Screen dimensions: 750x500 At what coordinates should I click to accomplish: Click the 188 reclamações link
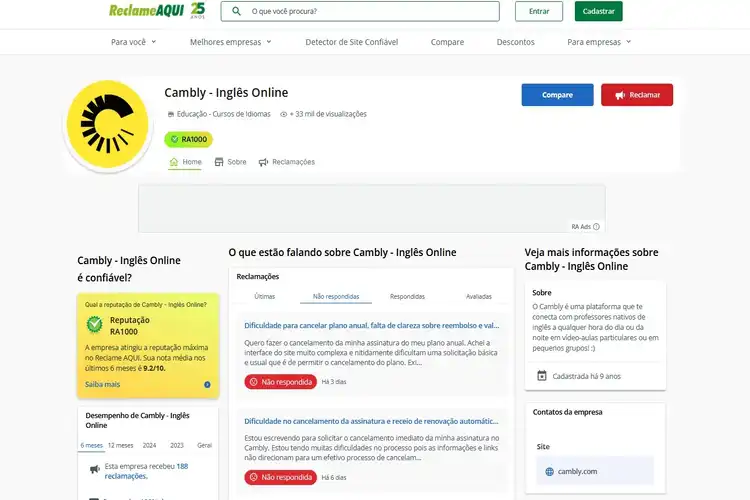pyautogui.click(x=146, y=471)
